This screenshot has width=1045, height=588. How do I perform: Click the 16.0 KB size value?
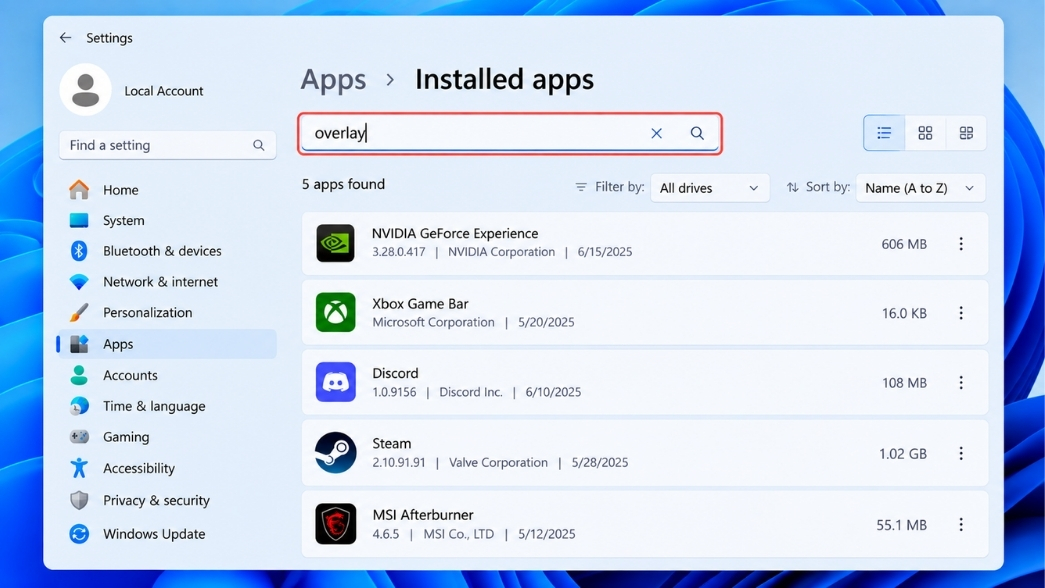904,313
